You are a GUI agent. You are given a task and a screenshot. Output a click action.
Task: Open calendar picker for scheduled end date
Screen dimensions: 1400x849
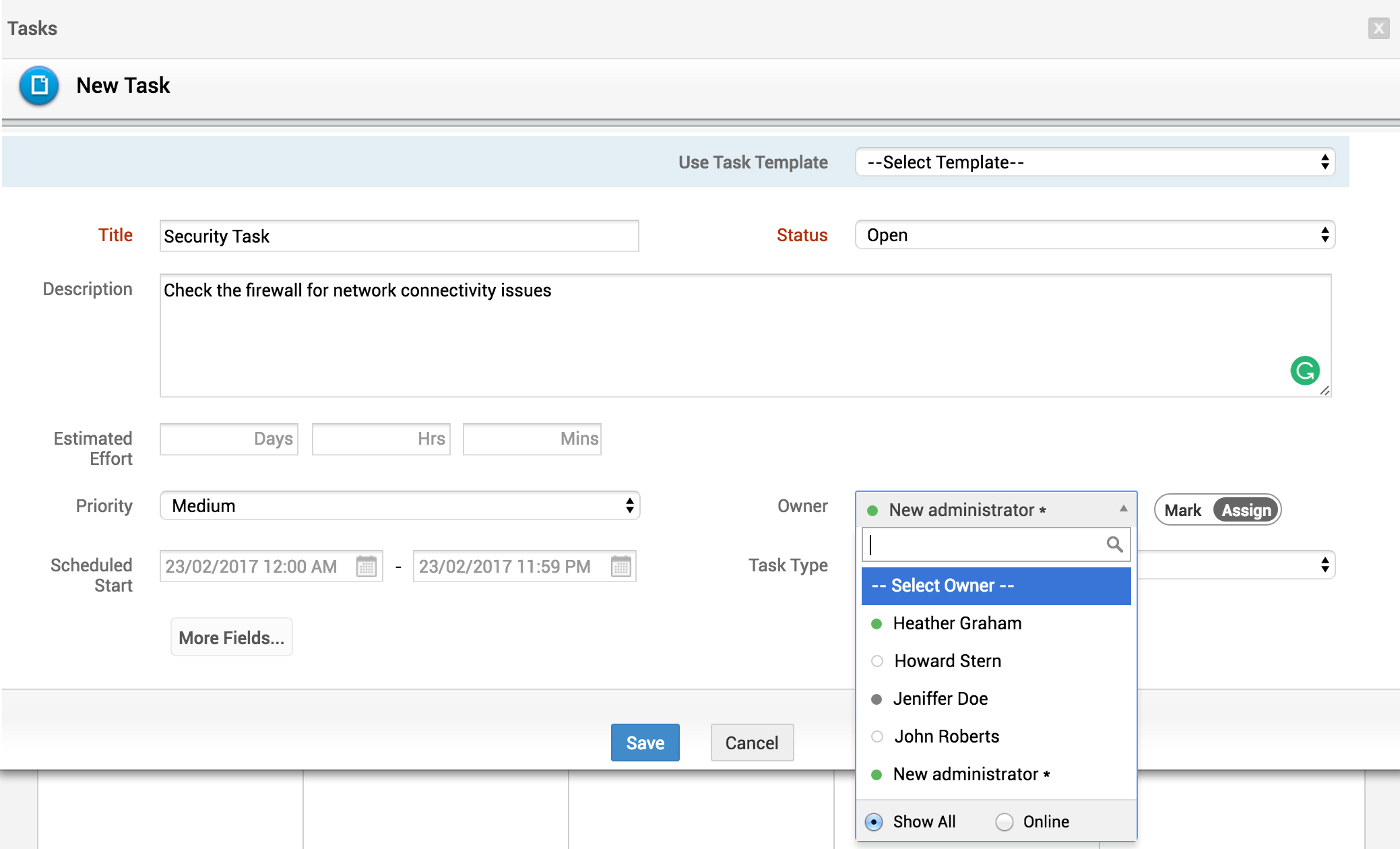(x=621, y=566)
